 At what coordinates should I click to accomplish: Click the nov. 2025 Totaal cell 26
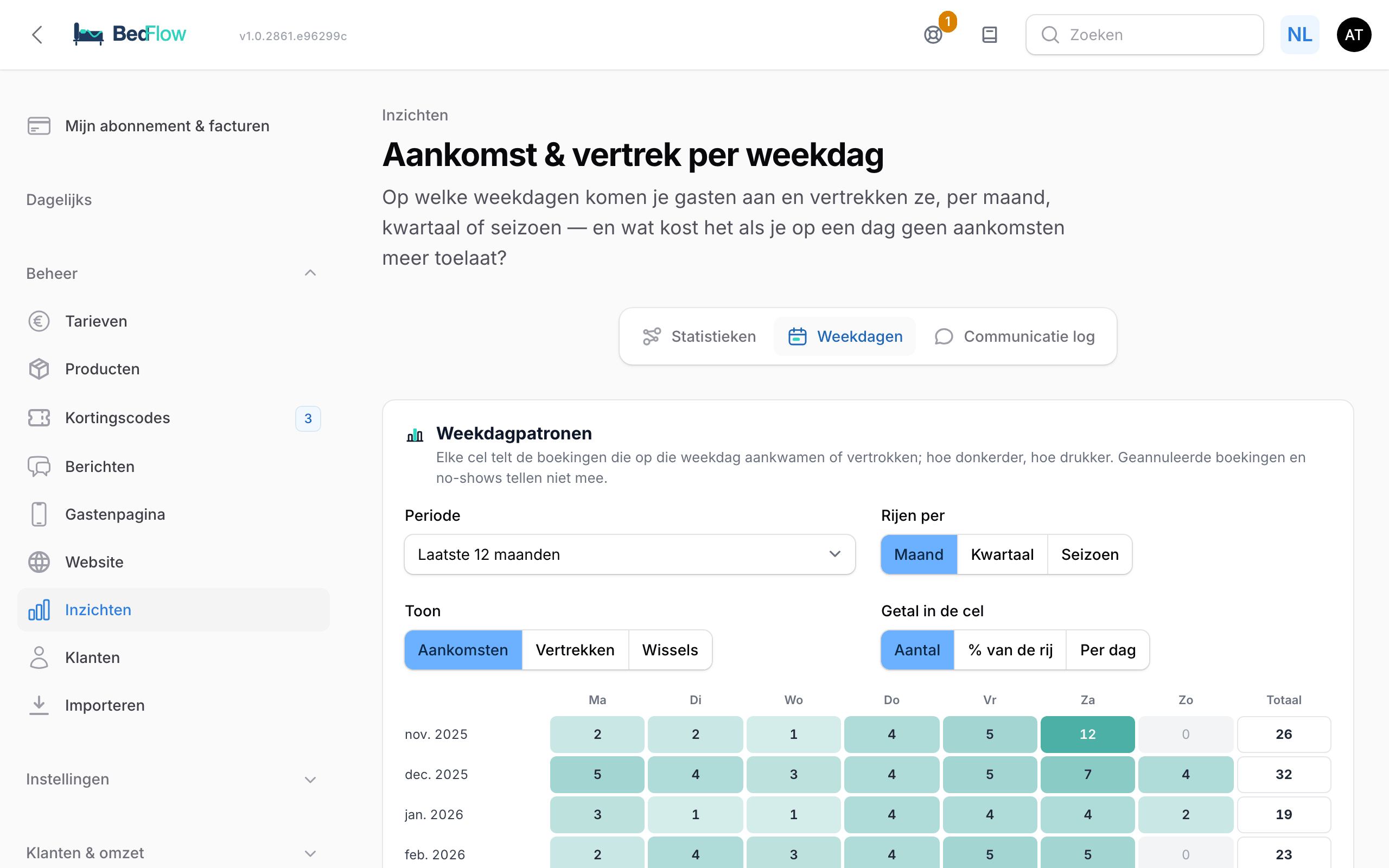(1284, 734)
